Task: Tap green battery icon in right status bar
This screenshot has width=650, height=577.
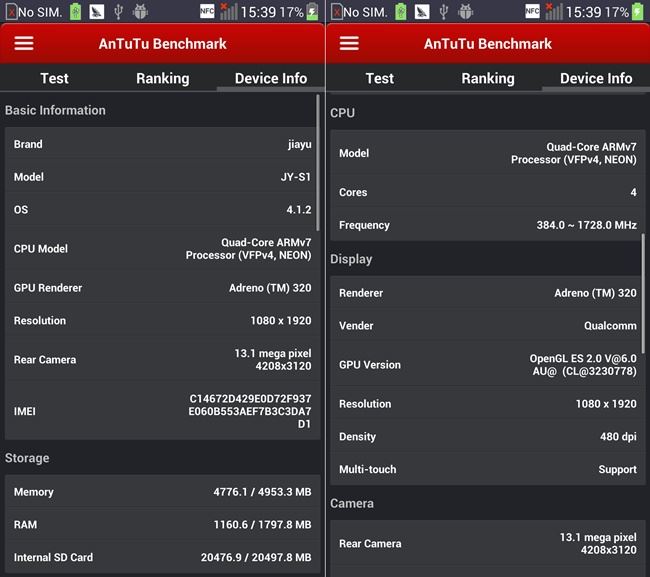Action: [400, 12]
